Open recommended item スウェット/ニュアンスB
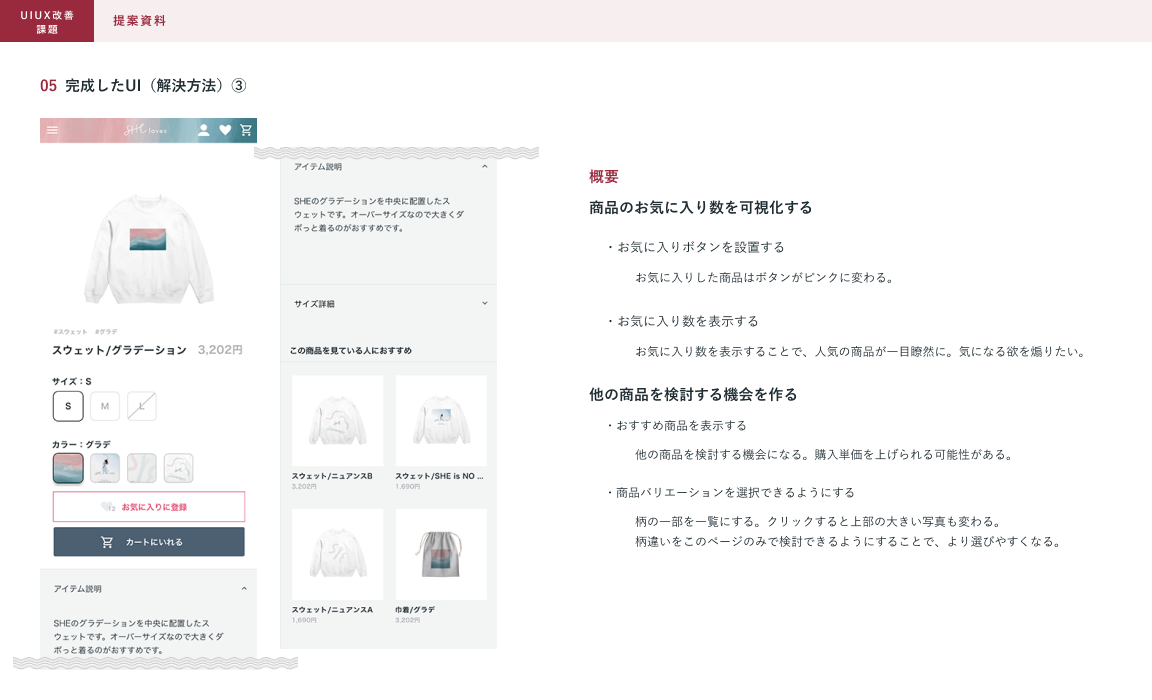 337,421
